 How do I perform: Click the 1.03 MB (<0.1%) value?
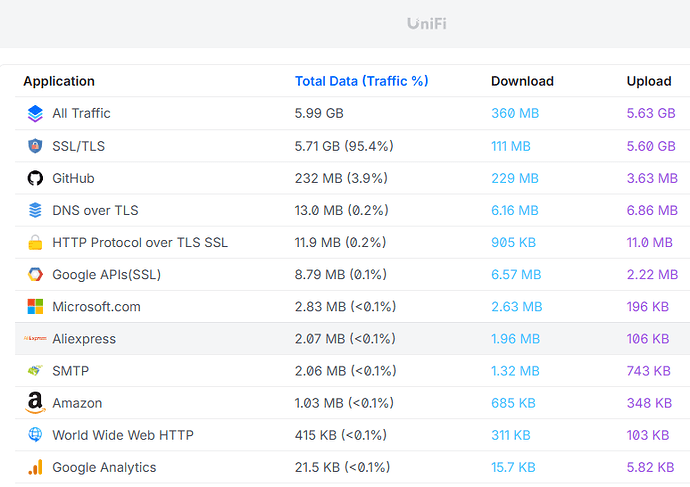(x=345, y=403)
